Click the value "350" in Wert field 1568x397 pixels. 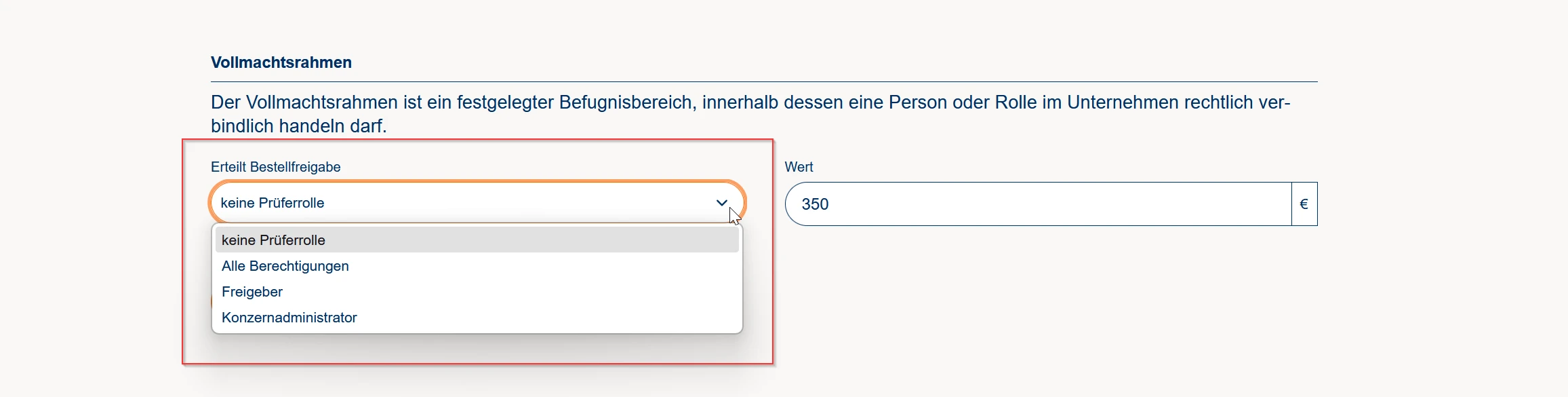click(815, 204)
